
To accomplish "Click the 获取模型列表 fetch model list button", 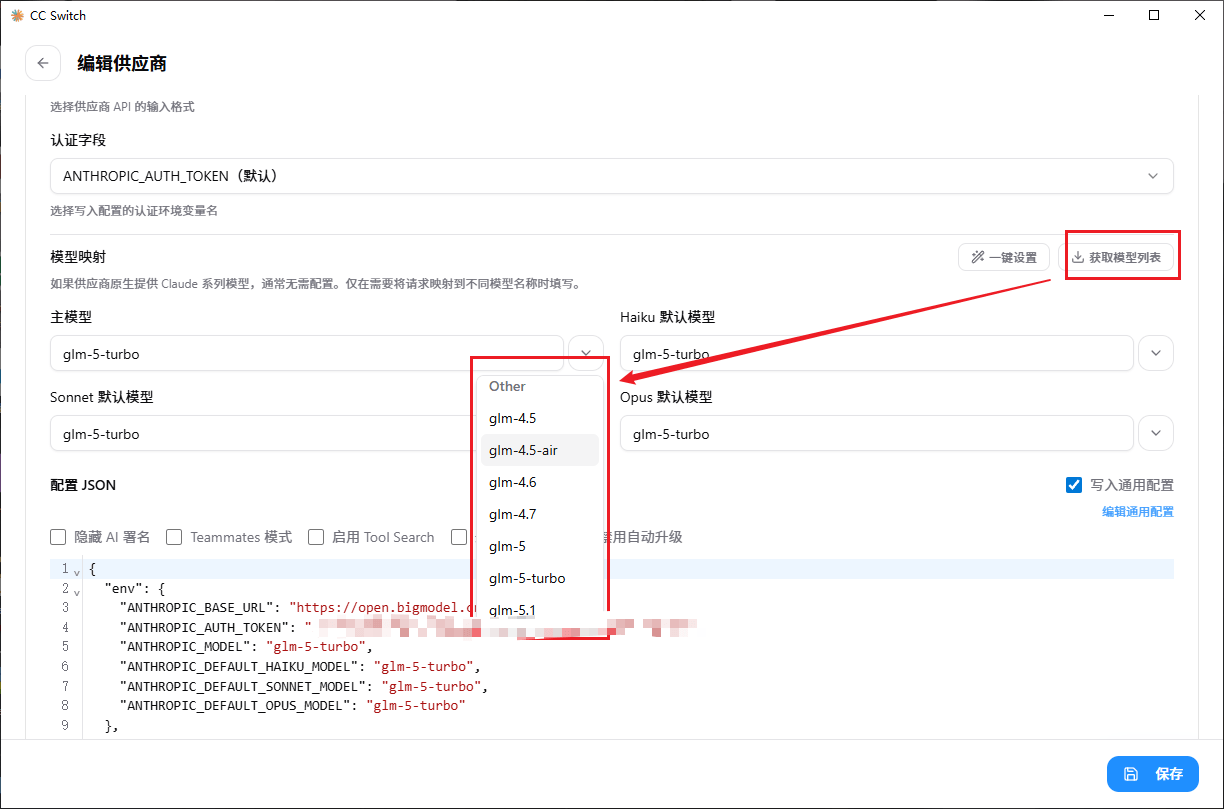I will pos(1116,257).
